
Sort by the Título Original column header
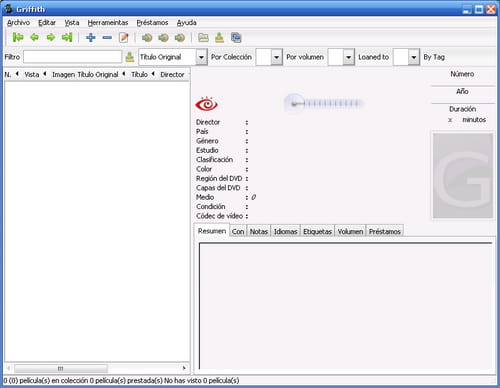coord(98,75)
